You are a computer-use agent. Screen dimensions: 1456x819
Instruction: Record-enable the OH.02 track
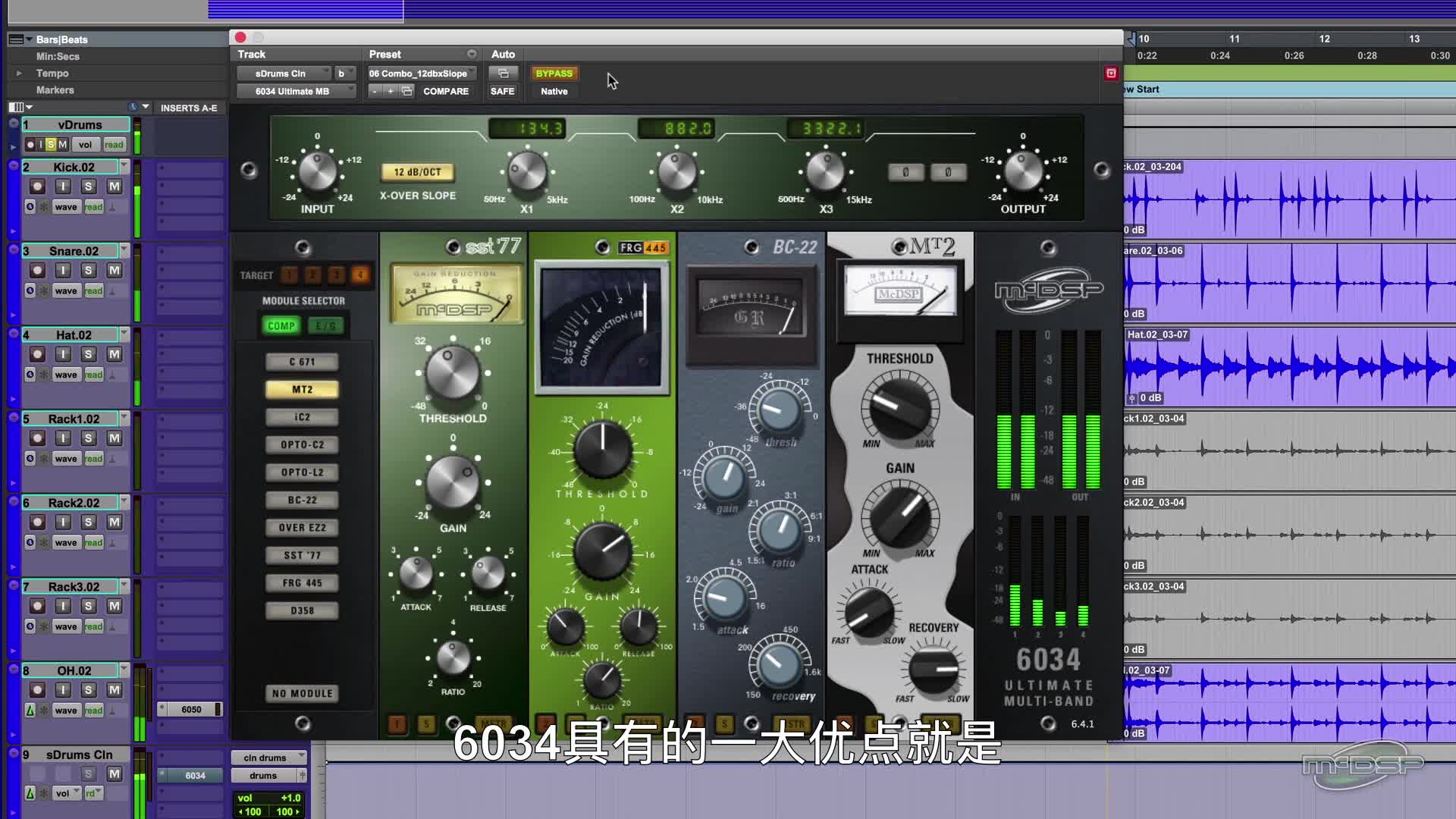click(37, 690)
